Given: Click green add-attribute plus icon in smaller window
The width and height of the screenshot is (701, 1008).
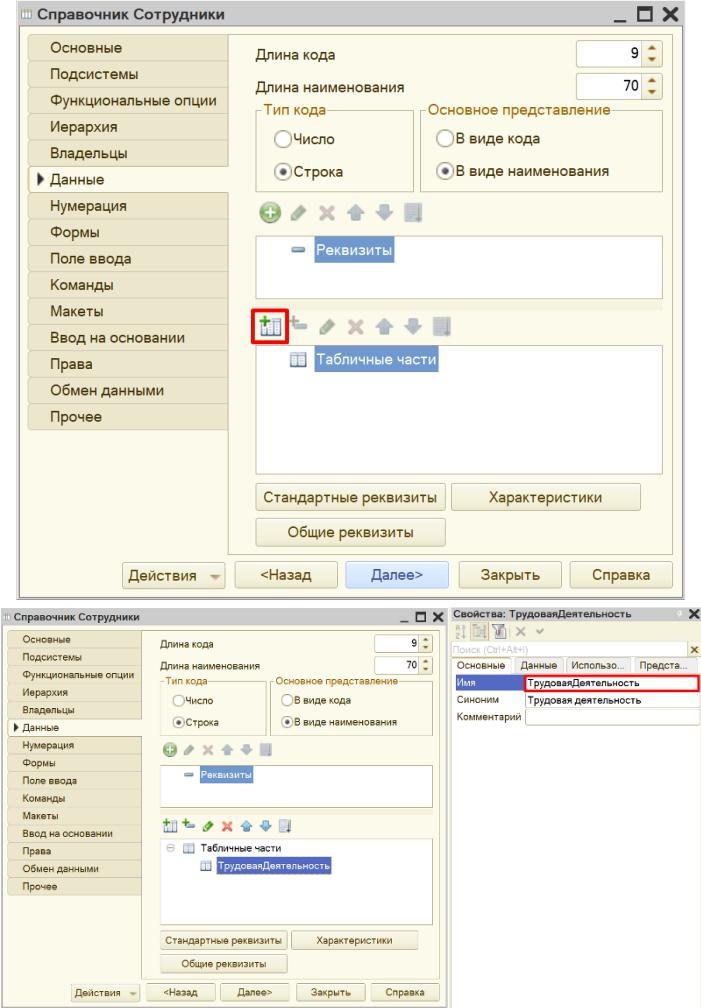Looking at the screenshot, I should (x=170, y=750).
